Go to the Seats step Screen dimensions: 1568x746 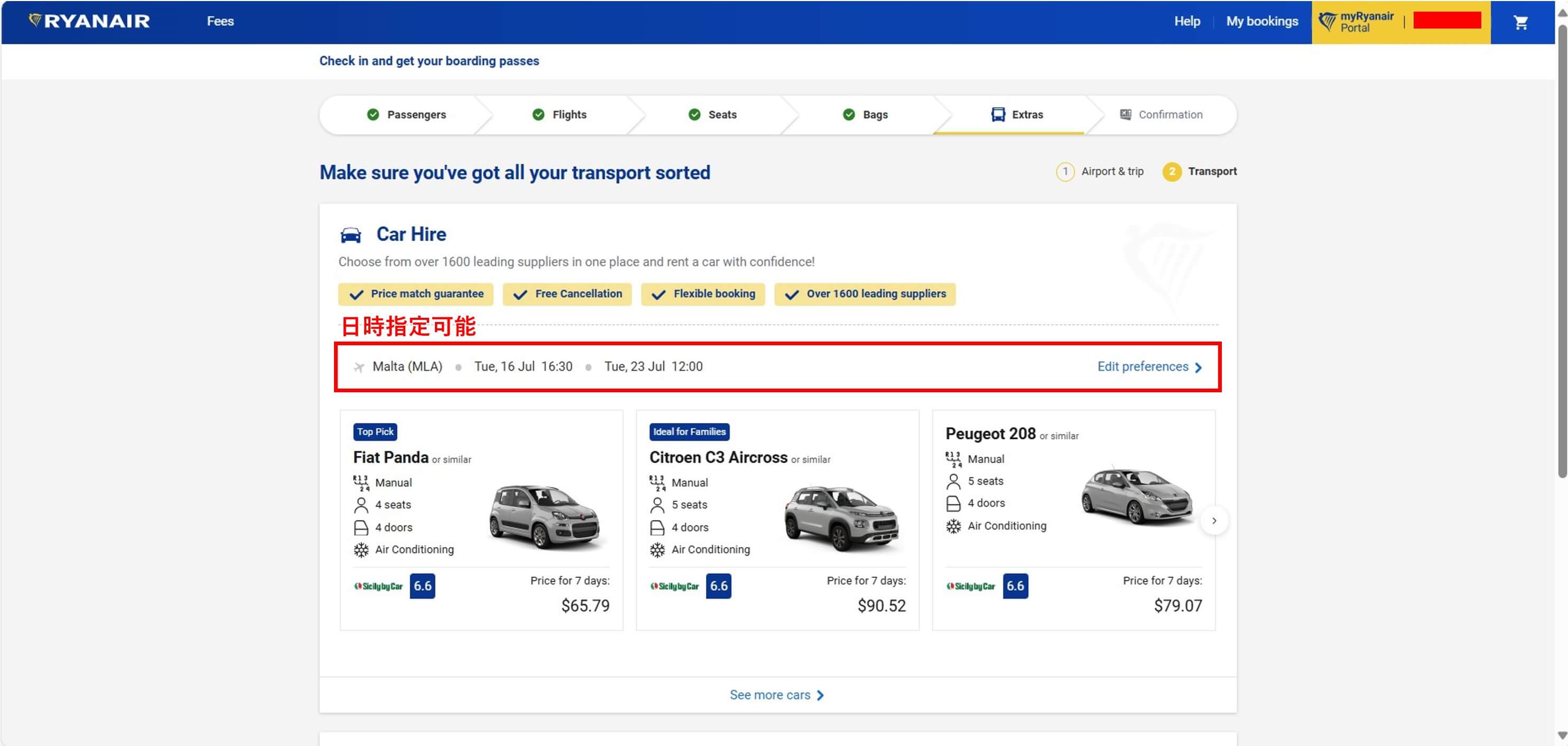coord(712,115)
